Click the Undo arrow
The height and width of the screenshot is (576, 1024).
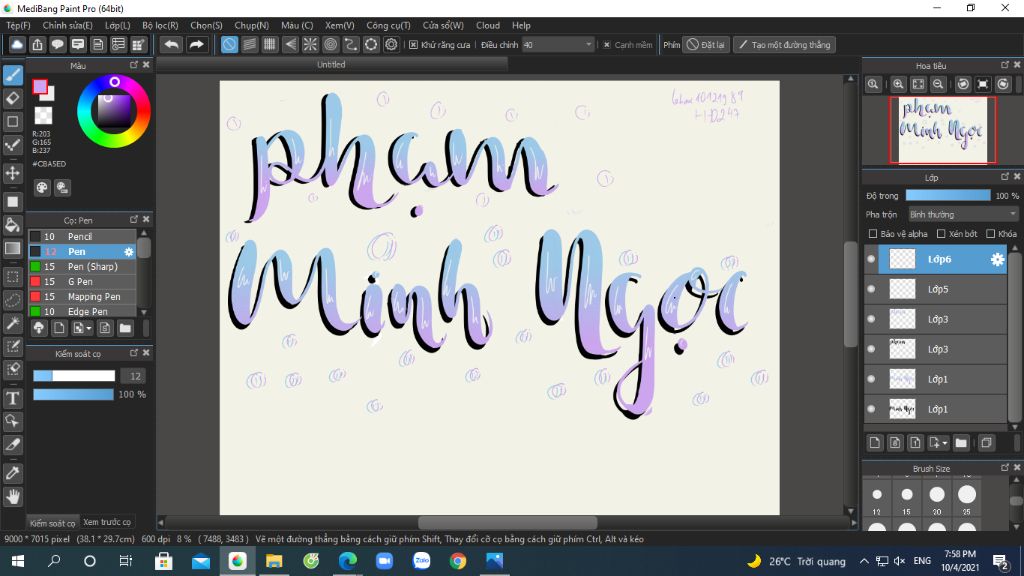tap(171, 44)
